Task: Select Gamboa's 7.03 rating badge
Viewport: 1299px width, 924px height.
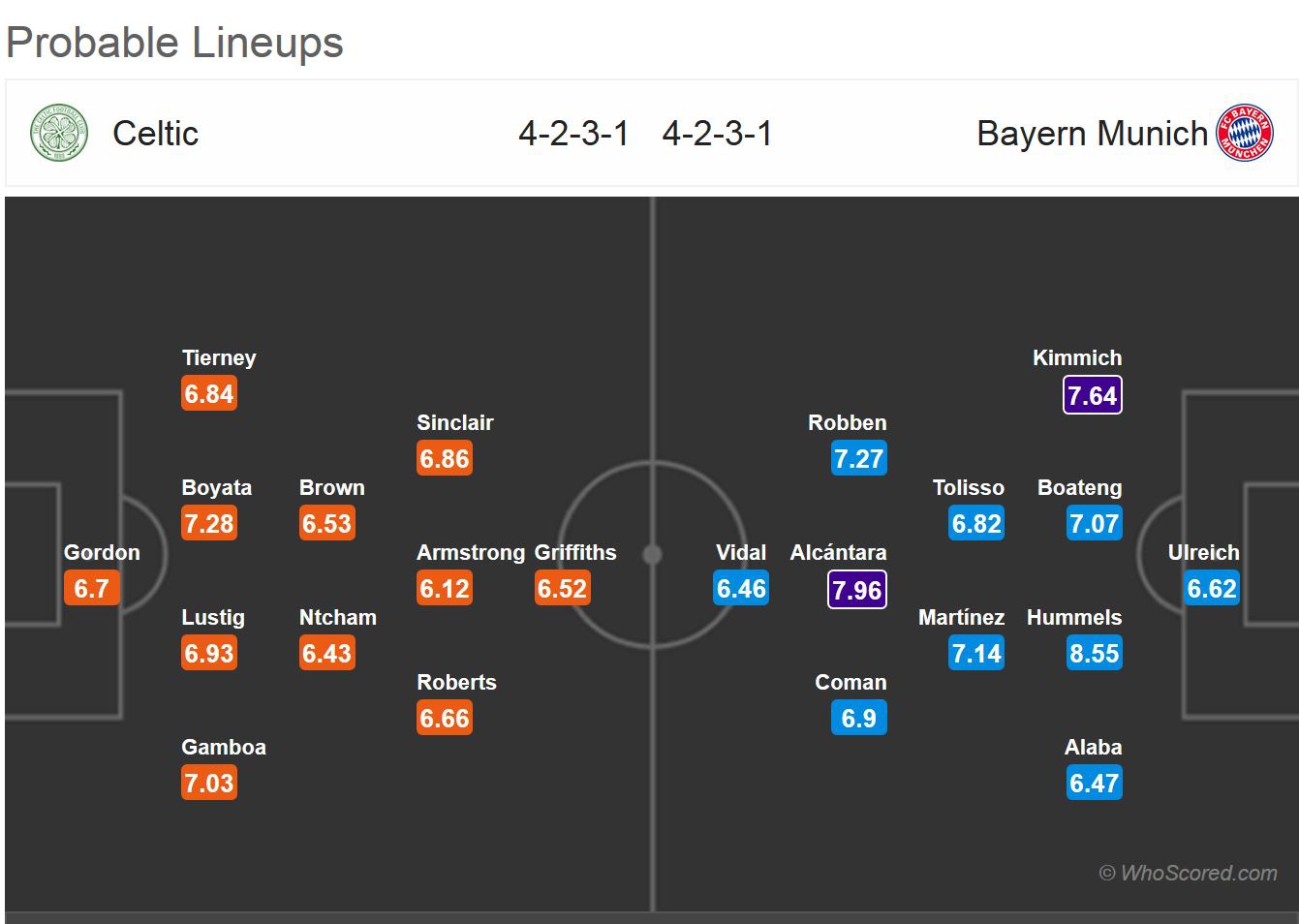Action: 209,784
